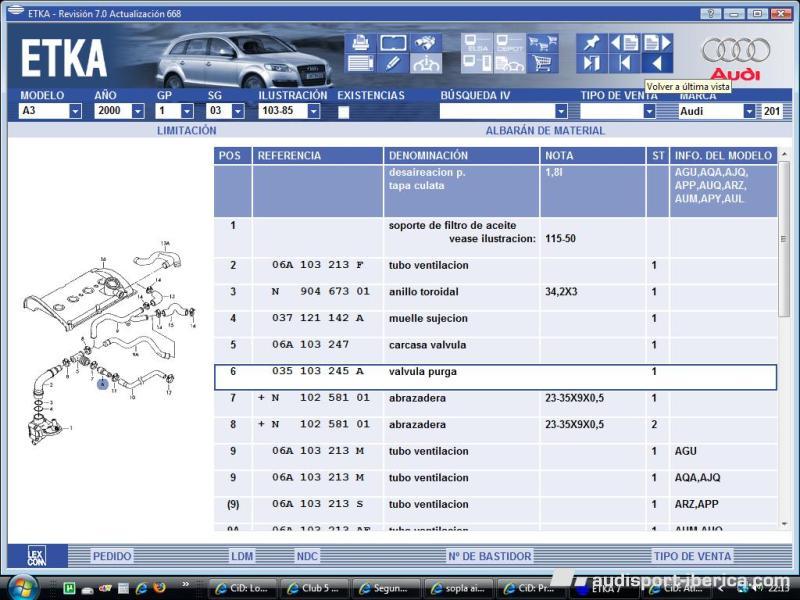
Task: Go to the next page icon
Action: [x=657, y=43]
